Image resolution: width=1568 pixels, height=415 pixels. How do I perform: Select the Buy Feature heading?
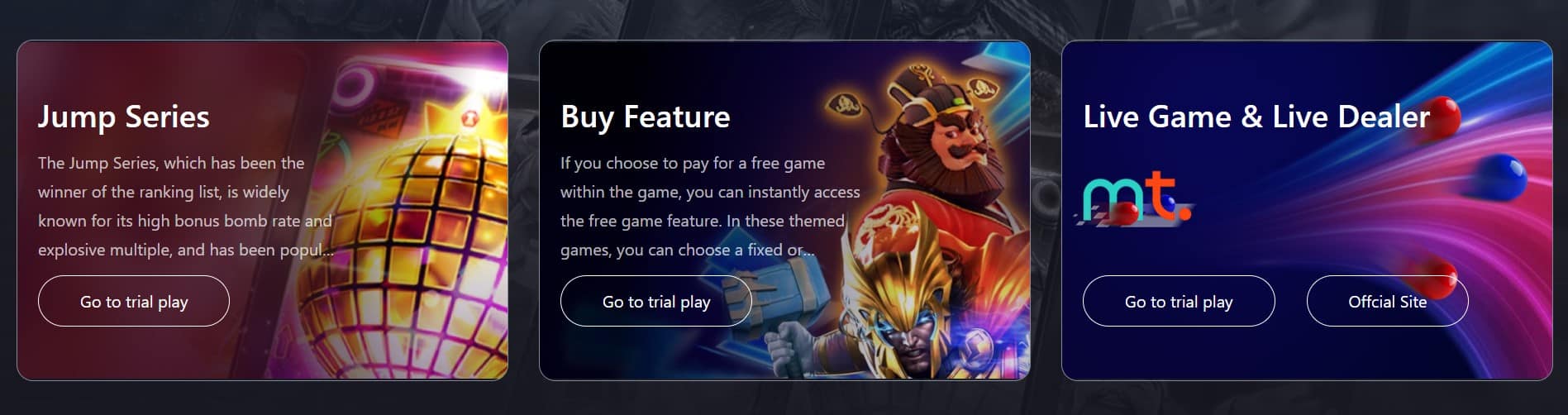pyautogui.click(x=646, y=117)
